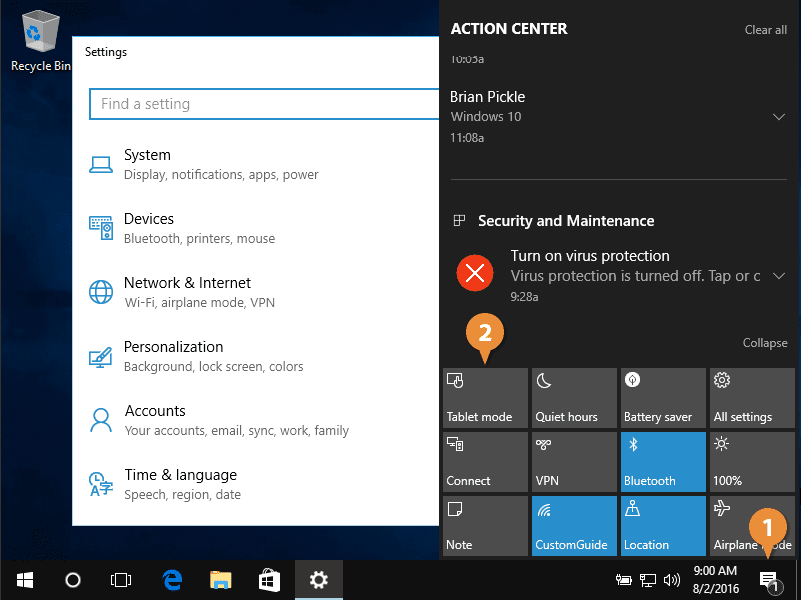Click the 100% brightness quick action tile
Viewport: 801px width, 600px height.
point(752,462)
